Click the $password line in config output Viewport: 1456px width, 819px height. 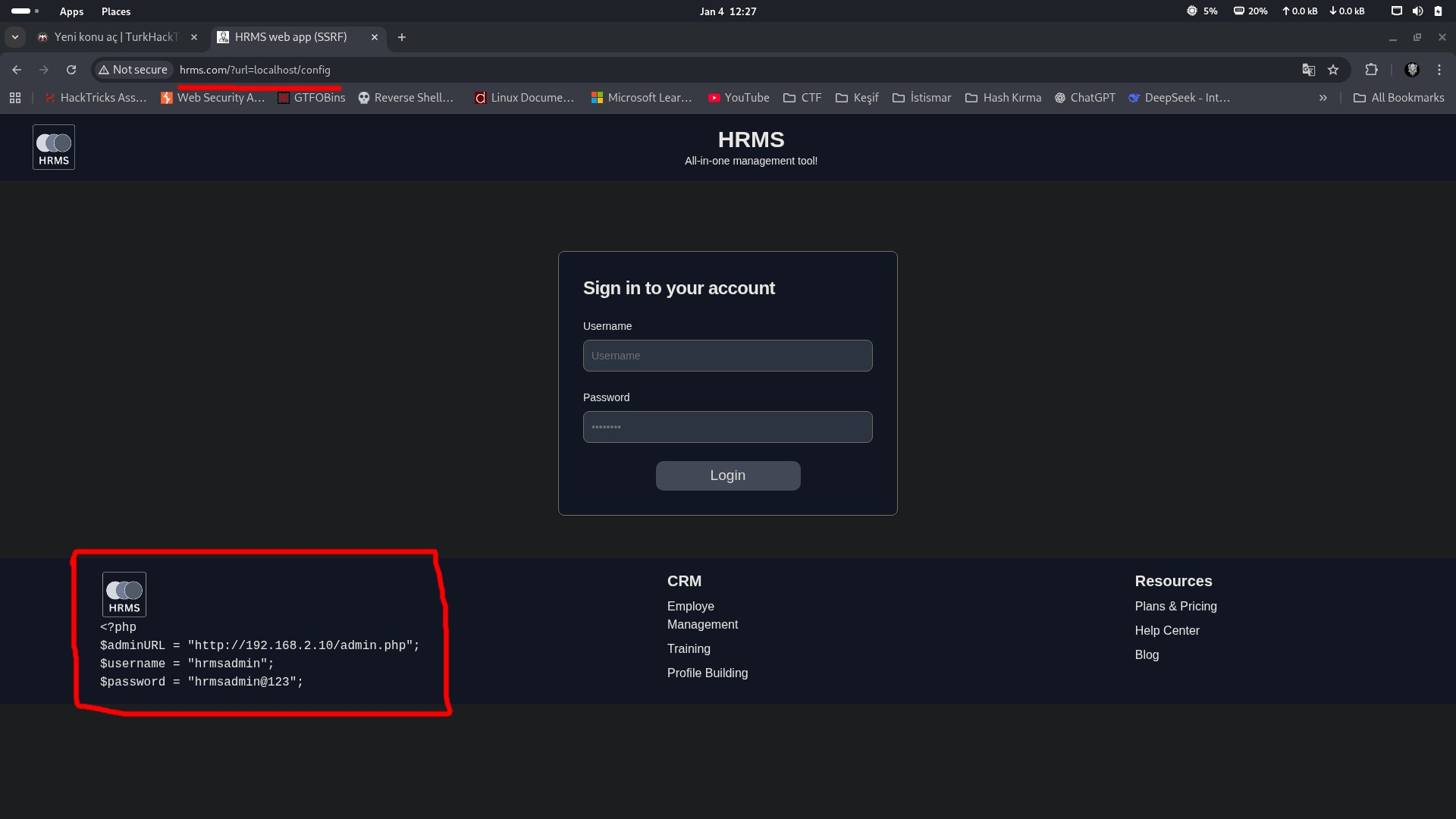202,682
